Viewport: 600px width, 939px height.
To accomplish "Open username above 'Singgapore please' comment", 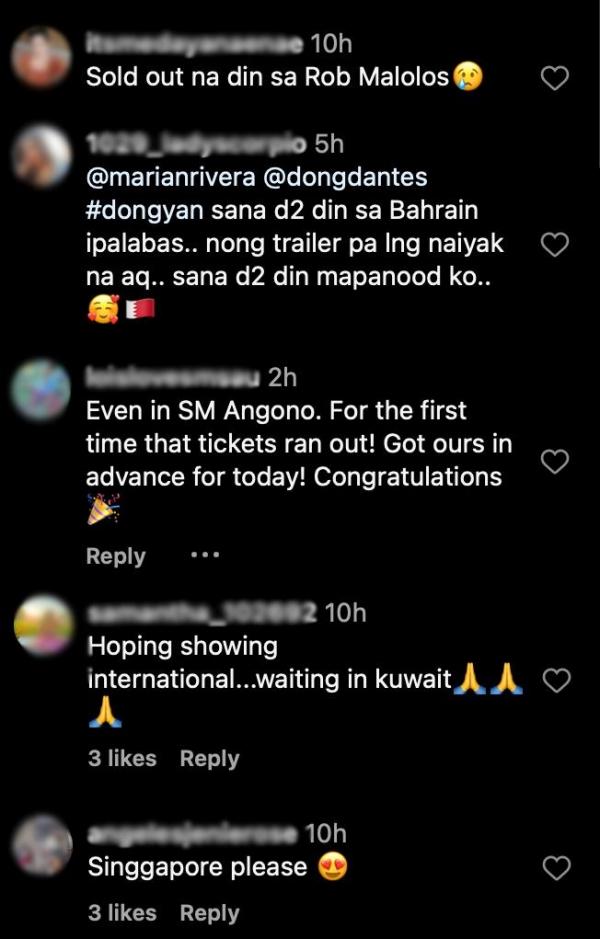I will tap(191, 833).
